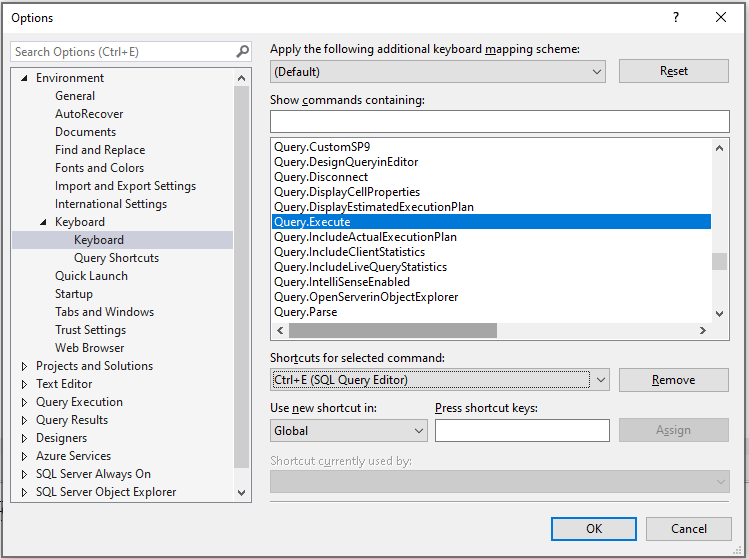
Task: Open keyboard mapping scheme dropdown
Action: [438, 72]
